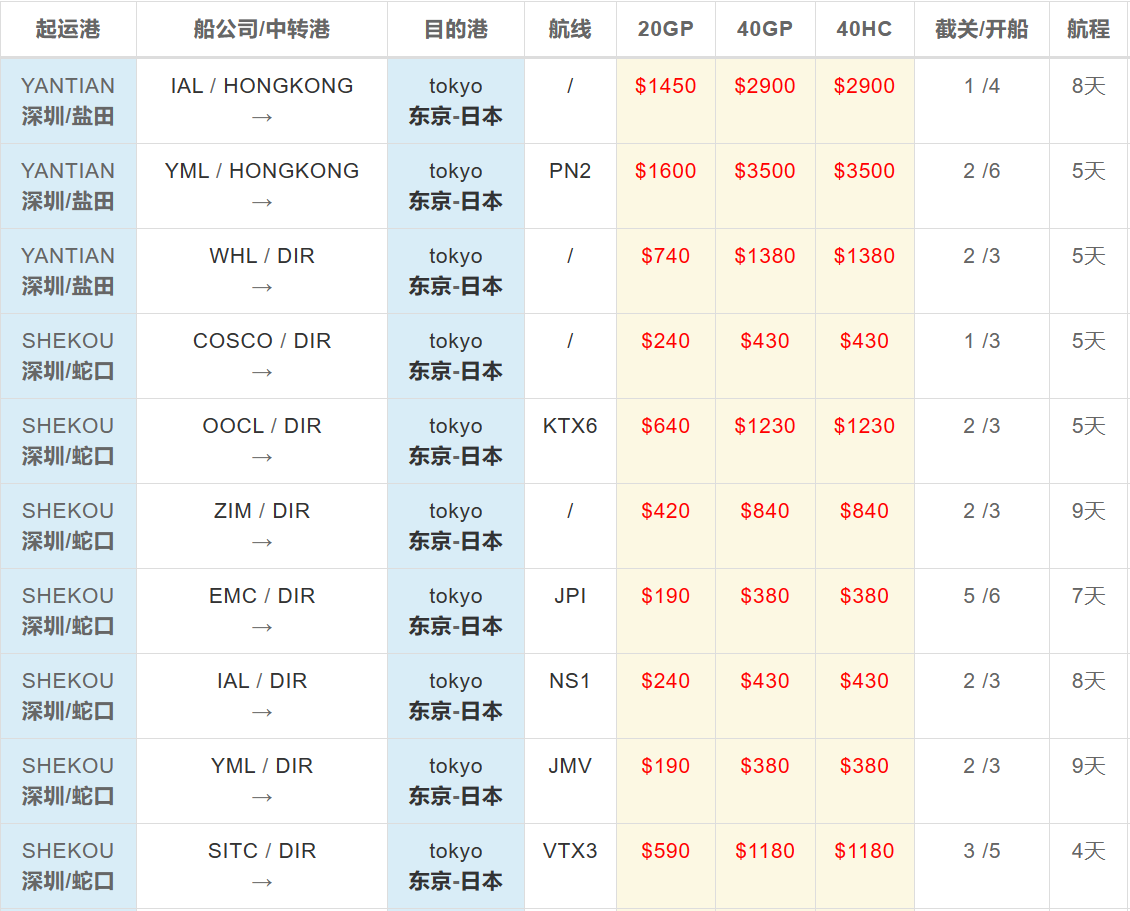The width and height of the screenshot is (1130, 911).
Task: Click the arrow beneath WHL / DIR
Action: 262,287
